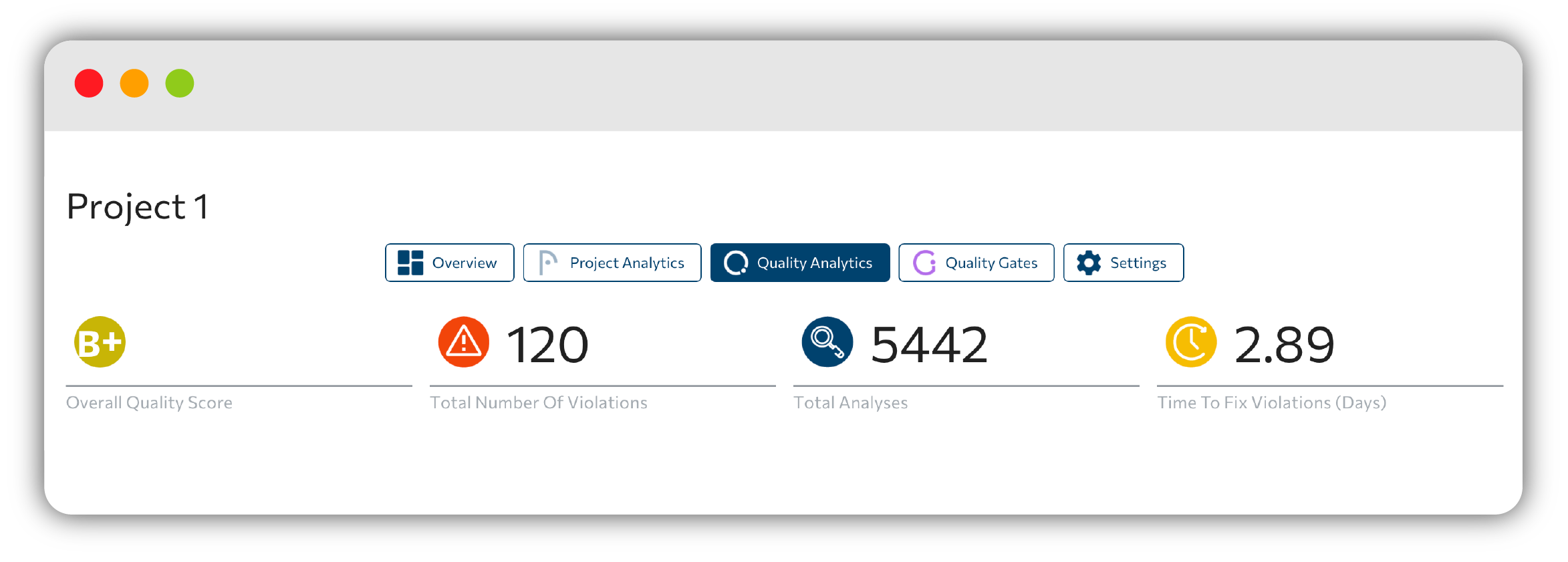The height and width of the screenshot is (562, 1568).
Task: Click the red violations warning icon
Action: (464, 342)
